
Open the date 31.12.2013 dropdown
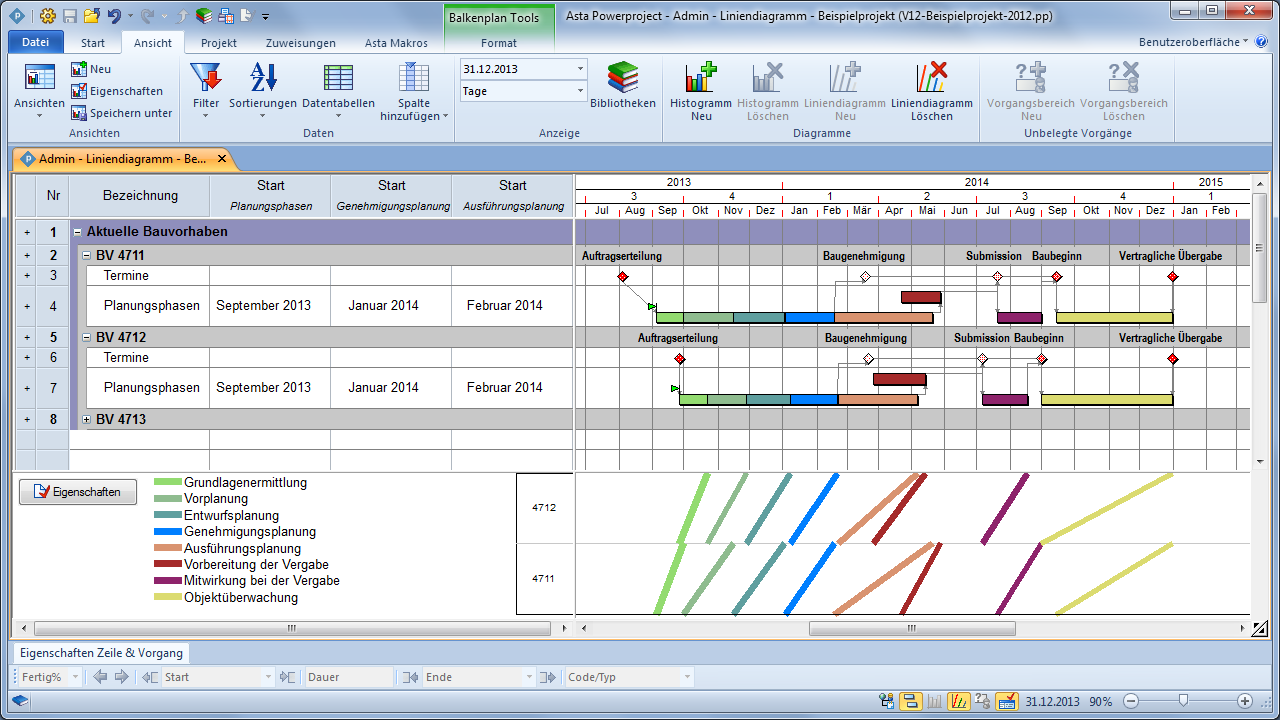pos(580,69)
